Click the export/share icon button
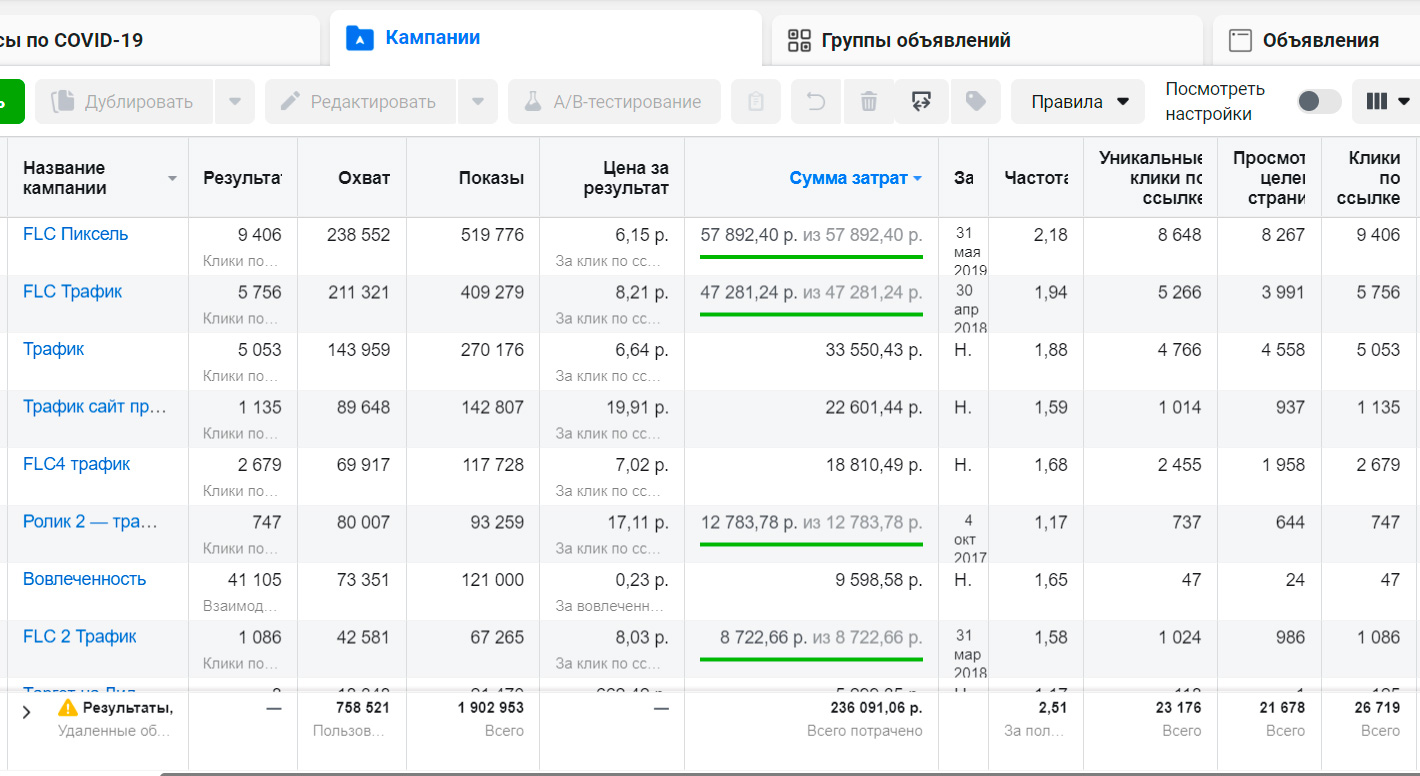This screenshot has width=1420, height=776. 922,102
